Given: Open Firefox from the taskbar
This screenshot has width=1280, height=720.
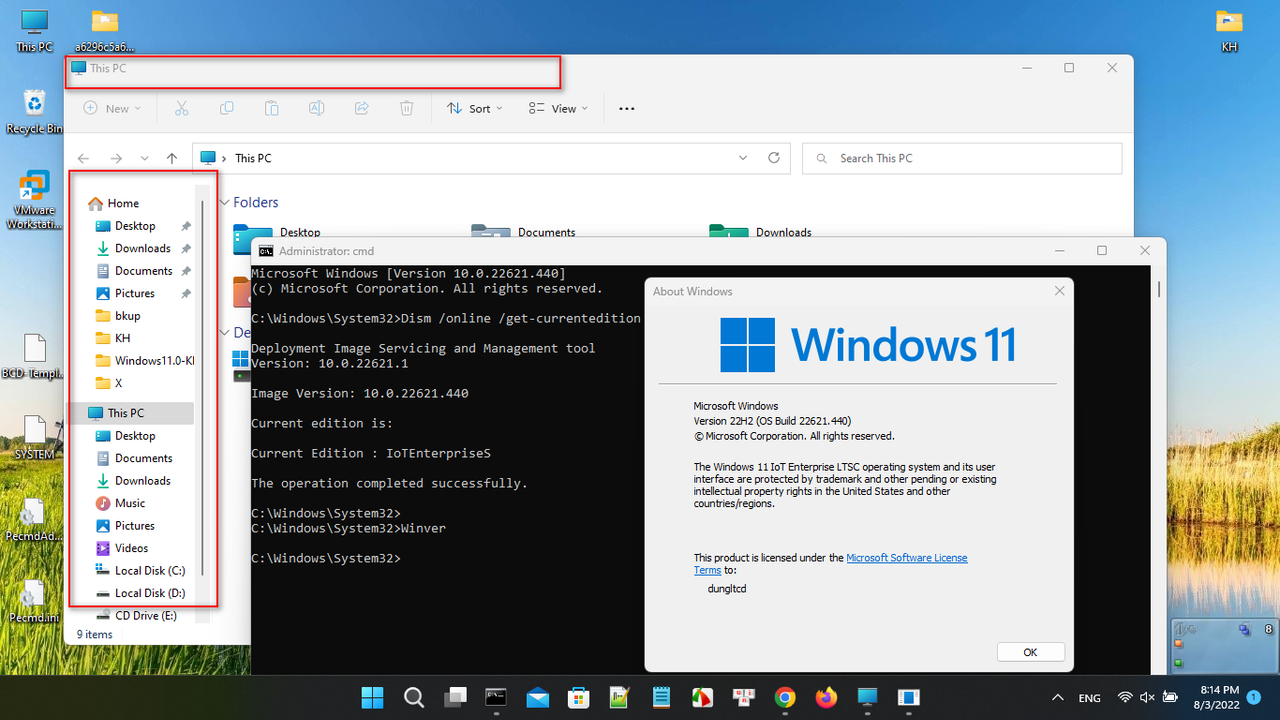Looking at the screenshot, I should tap(826, 697).
